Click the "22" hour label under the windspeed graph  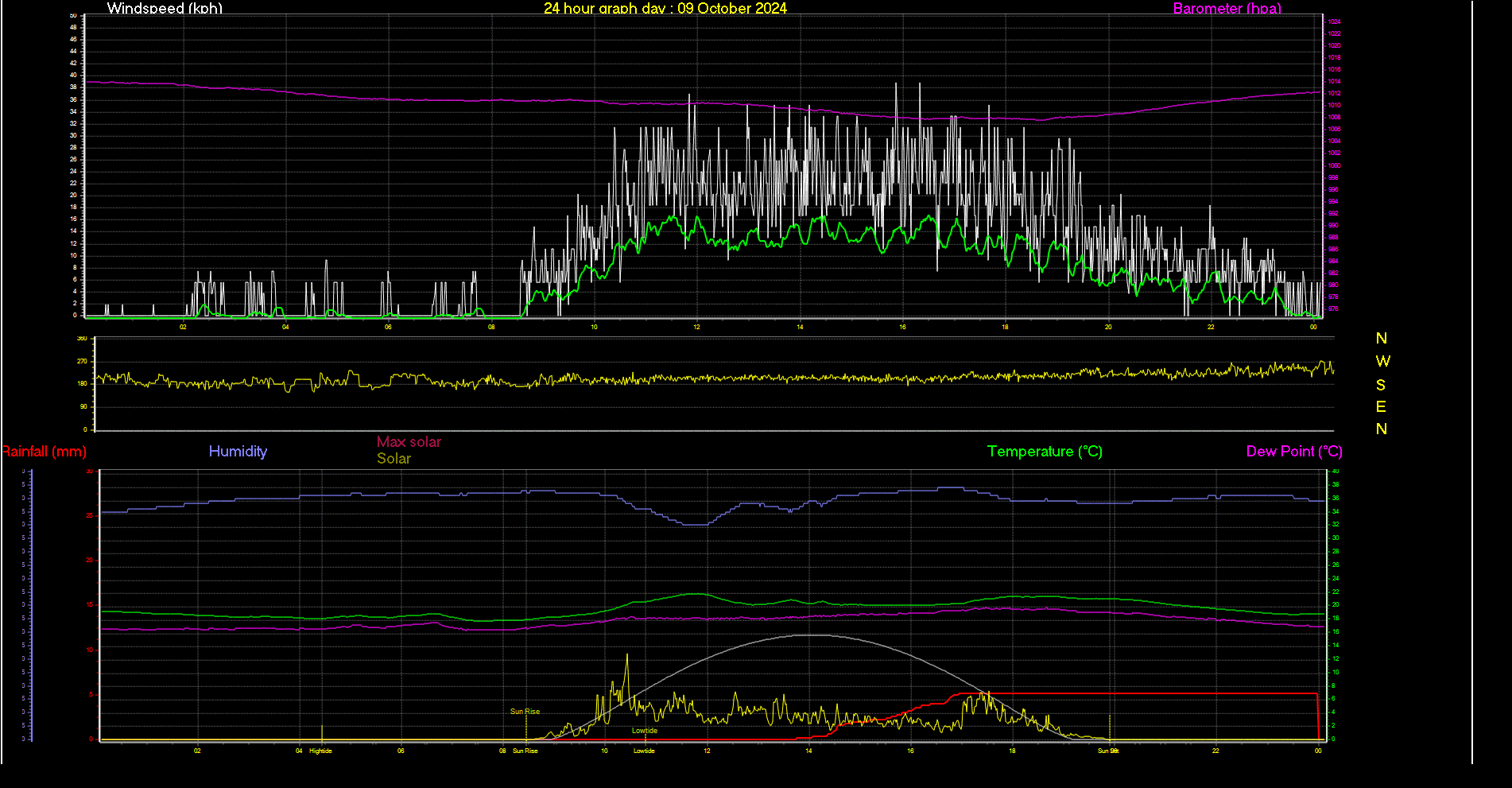click(x=1211, y=327)
